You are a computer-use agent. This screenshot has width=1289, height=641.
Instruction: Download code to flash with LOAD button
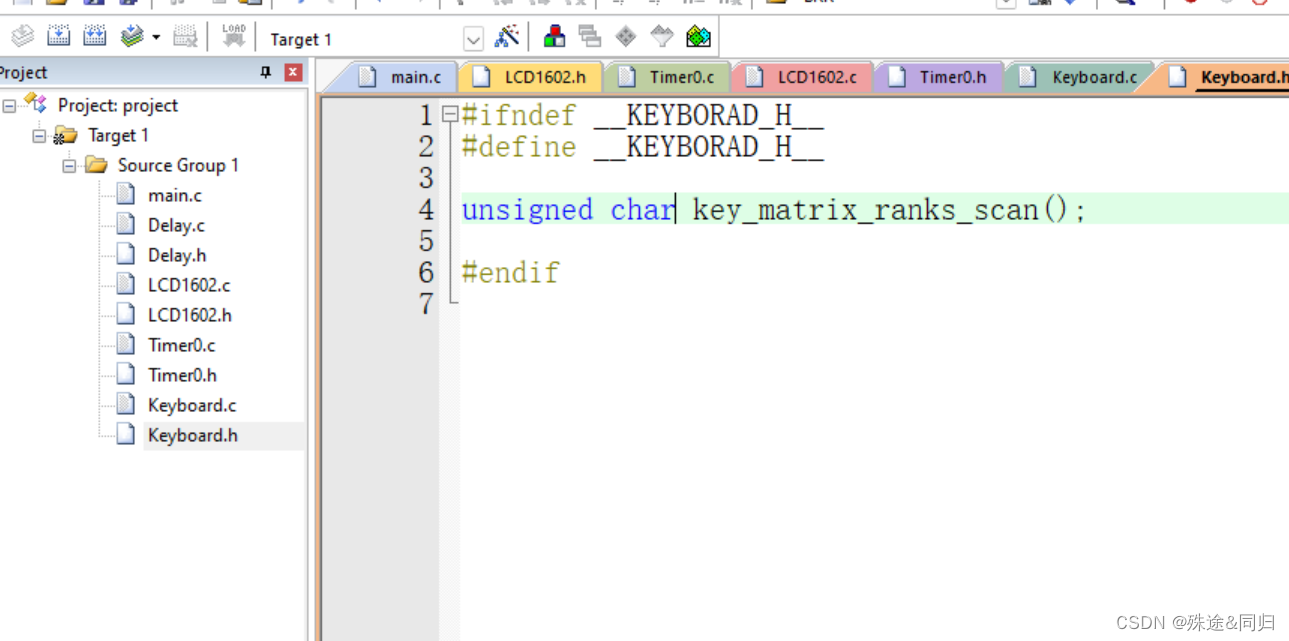(x=233, y=36)
